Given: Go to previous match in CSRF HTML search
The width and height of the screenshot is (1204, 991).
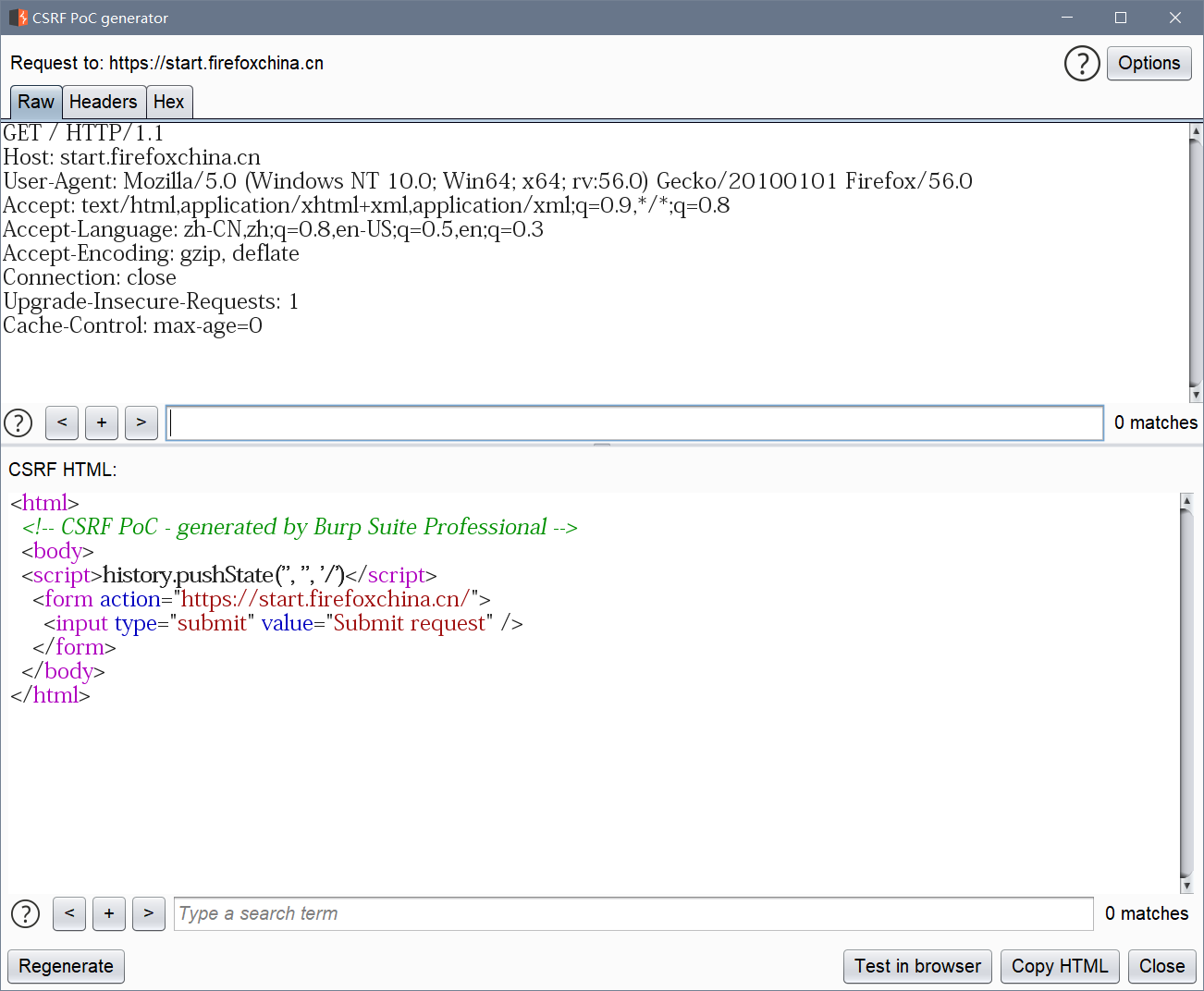Looking at the screenshot, I should click(x=69, y=913).
